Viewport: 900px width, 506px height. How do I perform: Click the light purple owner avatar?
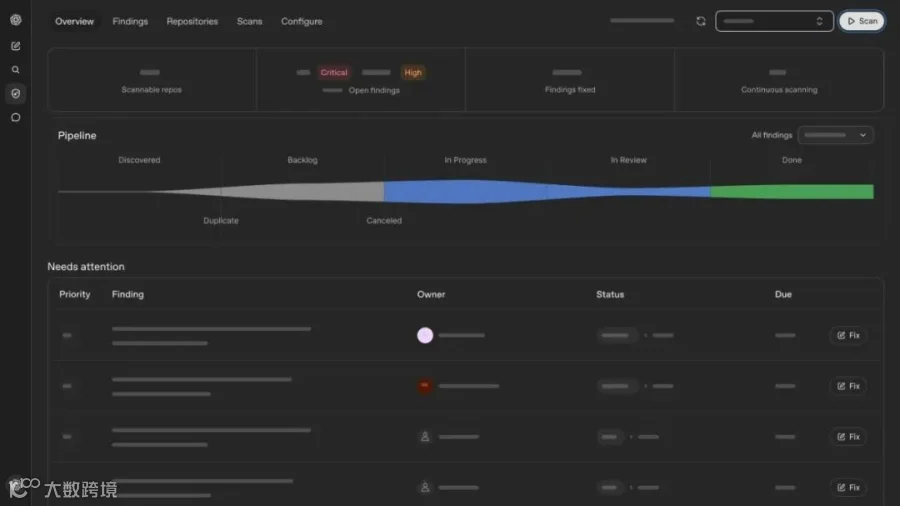pyautogui.click(x=425, y=335)
